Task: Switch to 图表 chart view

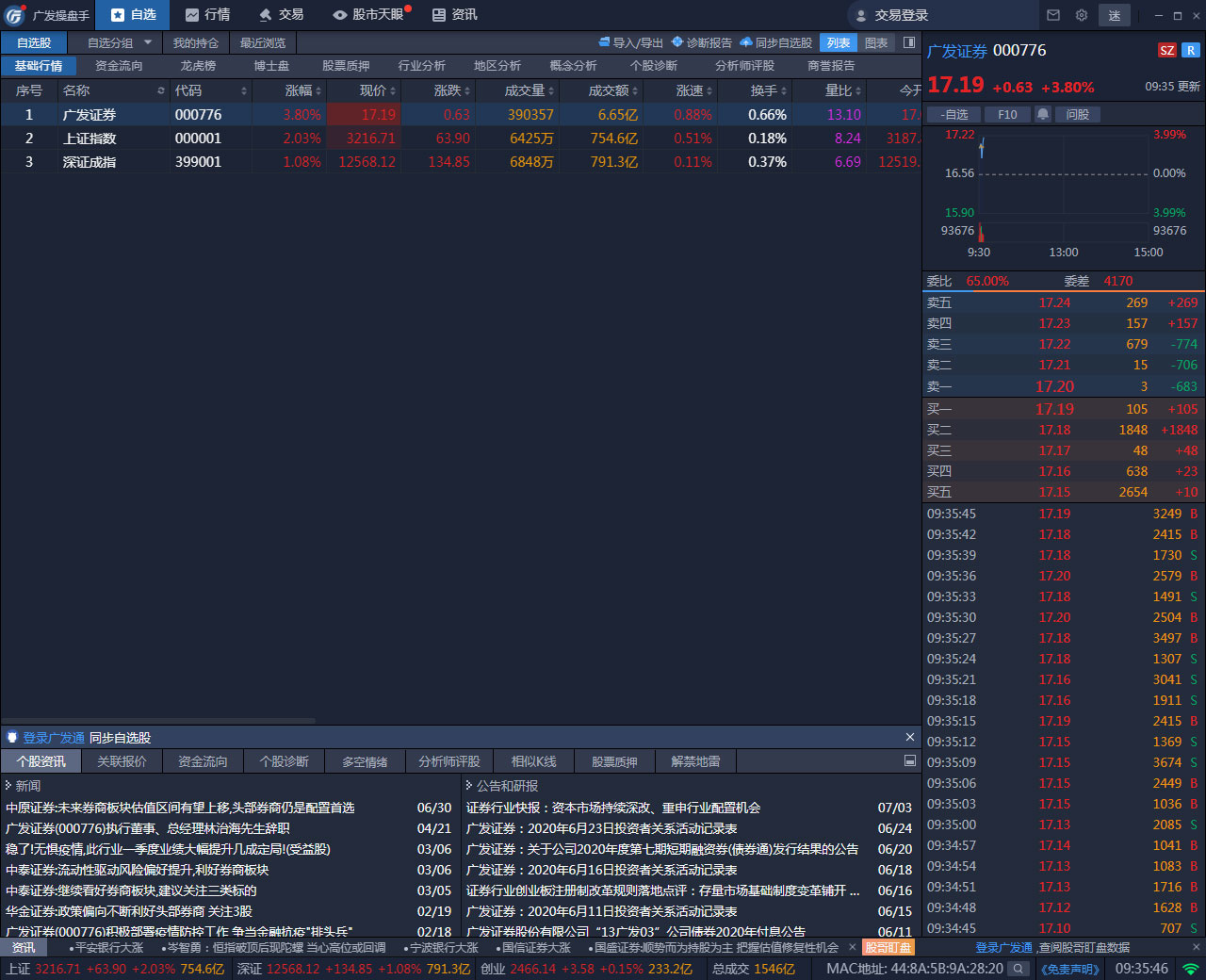Action: pos(876,42)
